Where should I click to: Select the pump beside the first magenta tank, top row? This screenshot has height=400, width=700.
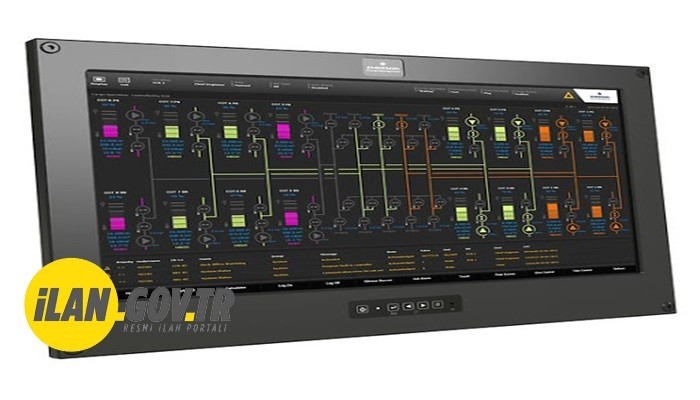coord(133,115)
